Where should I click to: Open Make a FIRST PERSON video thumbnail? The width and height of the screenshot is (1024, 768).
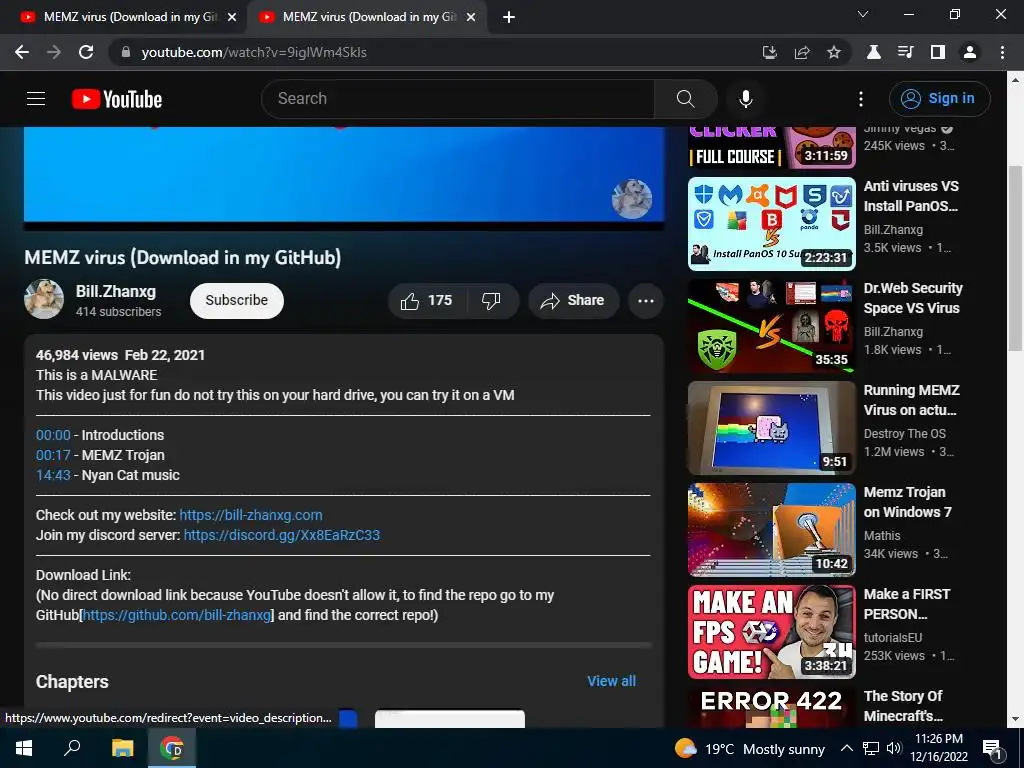click(771, 632)
